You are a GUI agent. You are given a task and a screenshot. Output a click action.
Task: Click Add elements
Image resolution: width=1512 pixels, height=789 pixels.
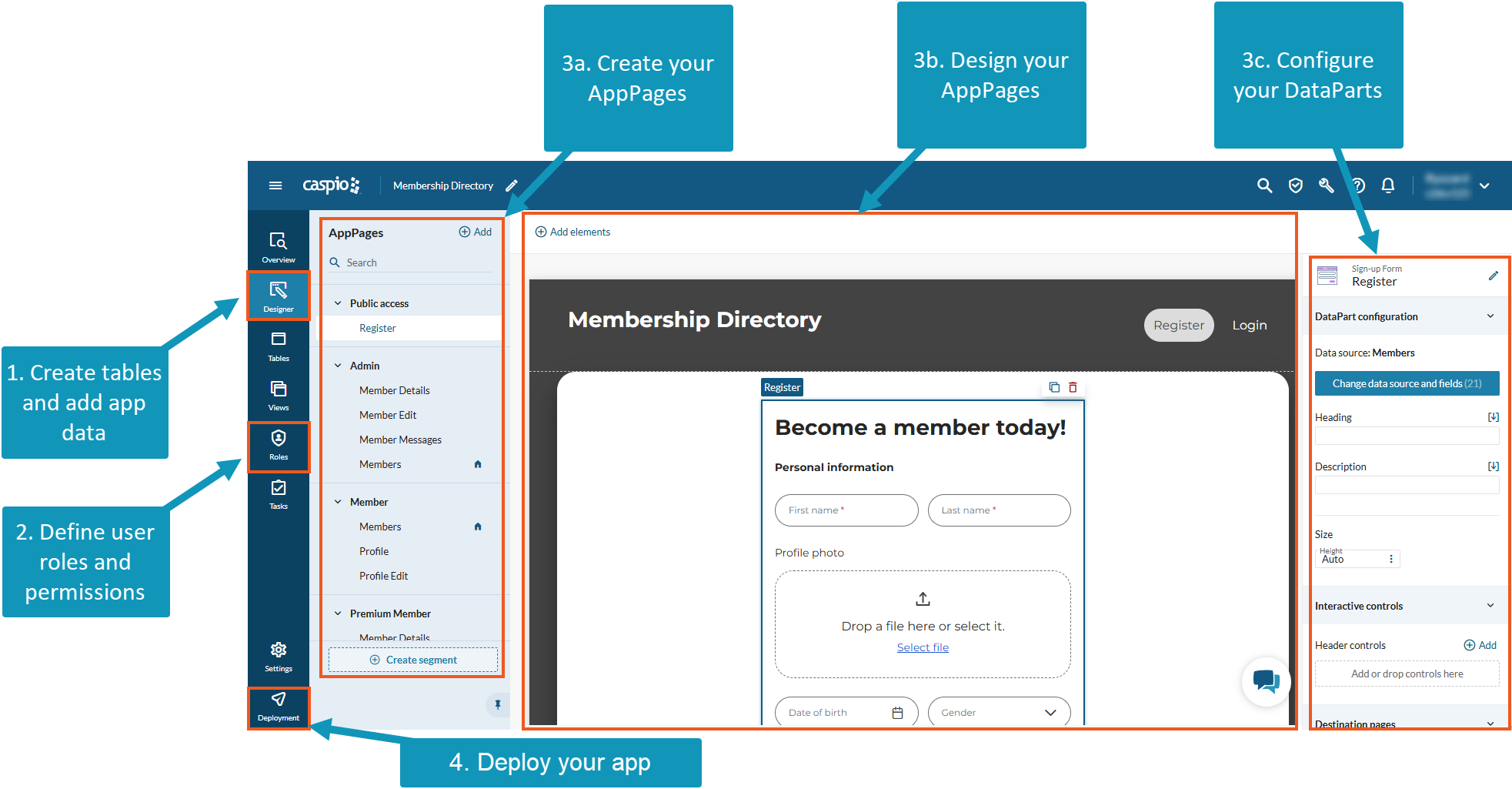tap(572, 232)
